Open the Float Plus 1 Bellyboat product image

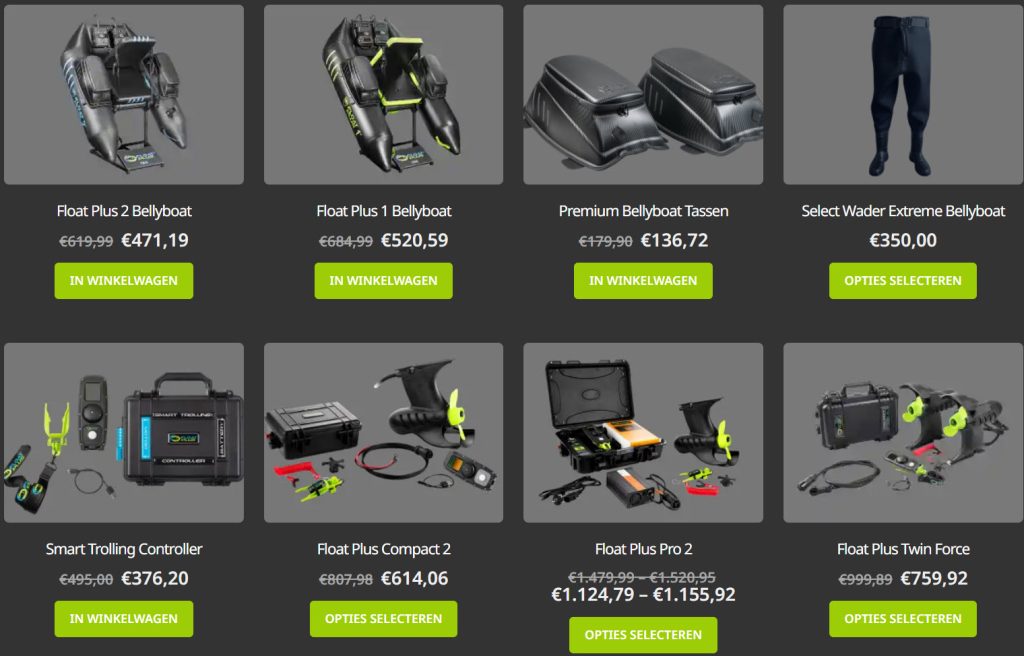coord(383,95)
